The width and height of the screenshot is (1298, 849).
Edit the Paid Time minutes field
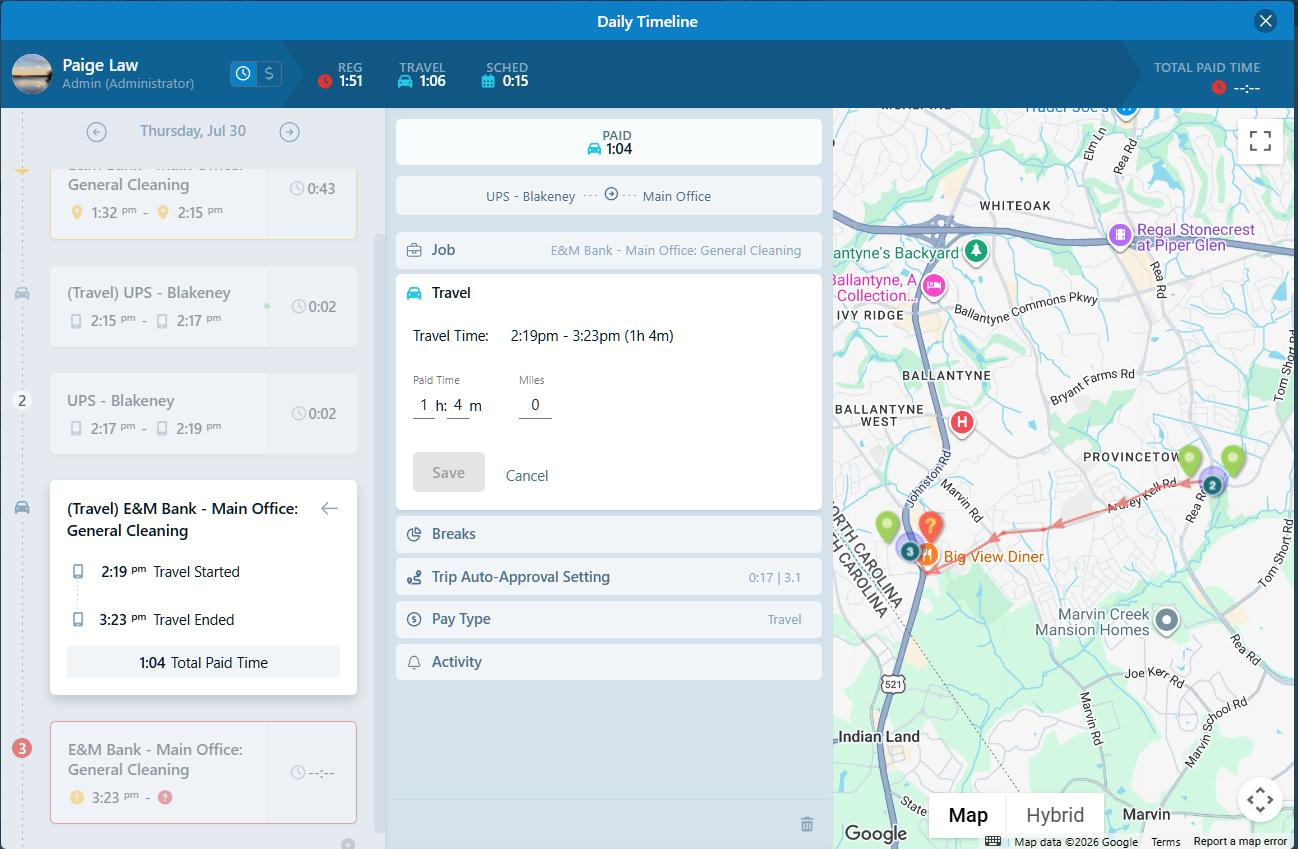[457, 405]
